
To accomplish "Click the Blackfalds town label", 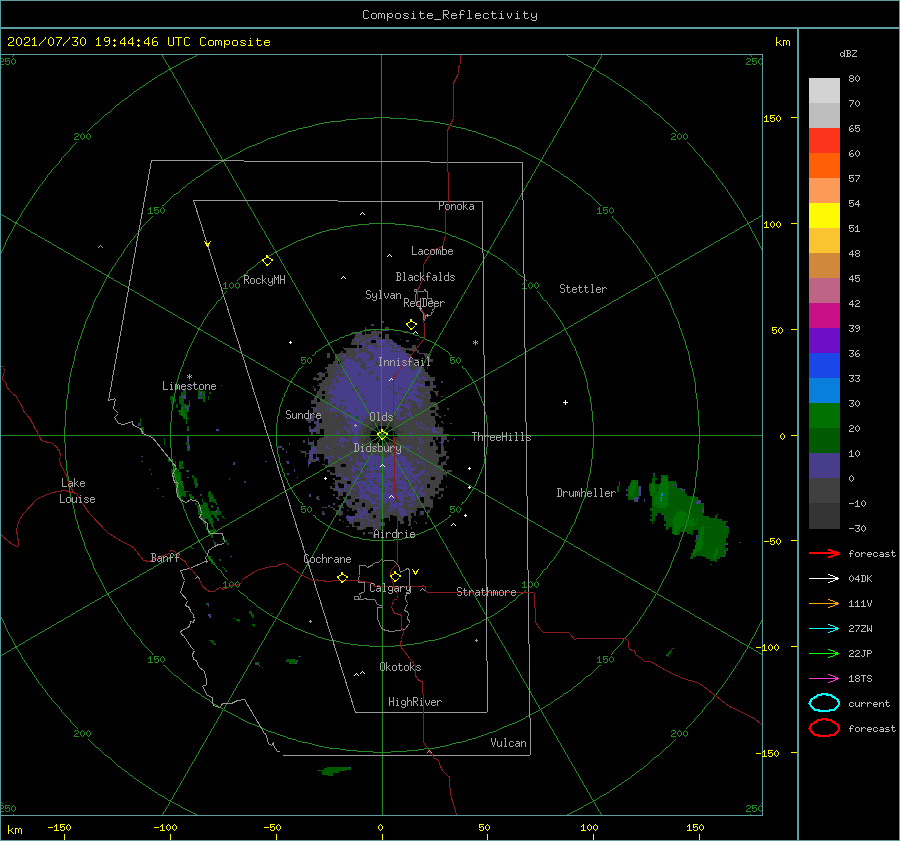I will pos(425,277).
